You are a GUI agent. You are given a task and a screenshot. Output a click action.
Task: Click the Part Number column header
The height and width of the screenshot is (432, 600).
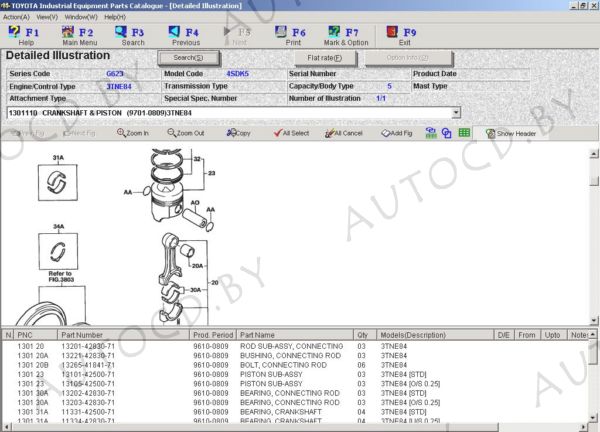click(123, 335)
